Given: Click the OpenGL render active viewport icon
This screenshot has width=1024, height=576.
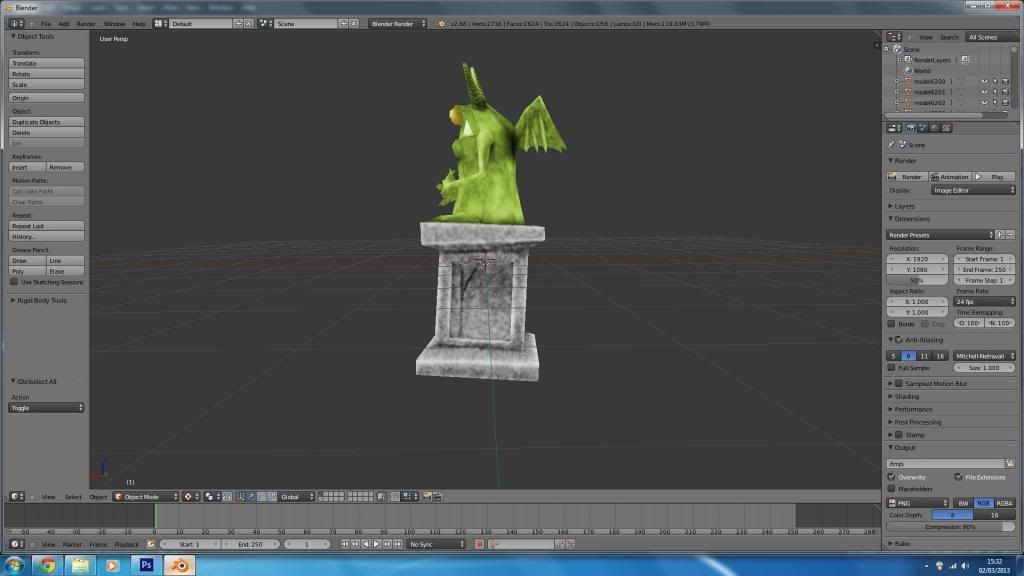Looking at the screenshot, I should [427, 497].
